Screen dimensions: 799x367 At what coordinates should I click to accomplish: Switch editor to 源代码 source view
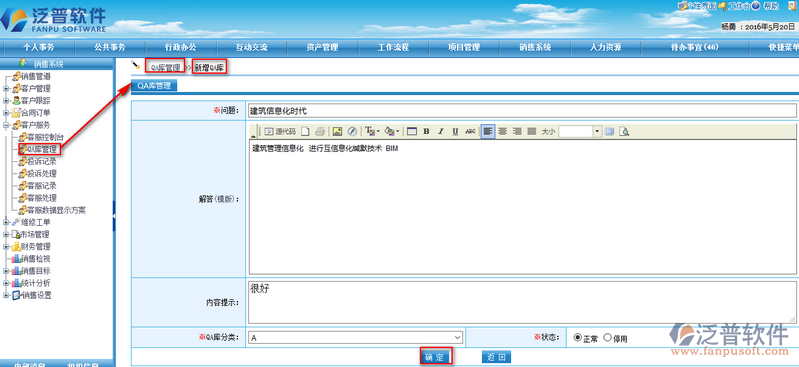click(280, 132)
